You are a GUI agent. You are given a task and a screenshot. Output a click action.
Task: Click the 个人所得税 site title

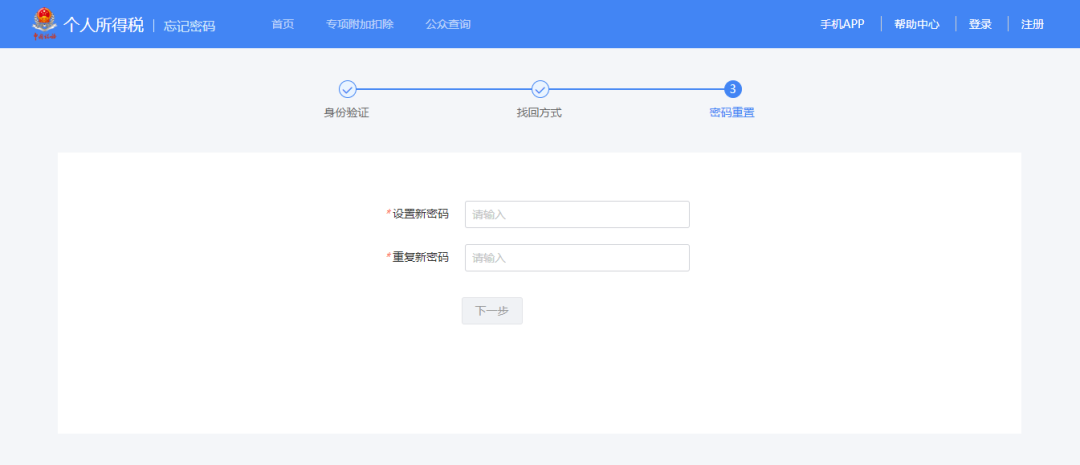(x=104, y=24)
